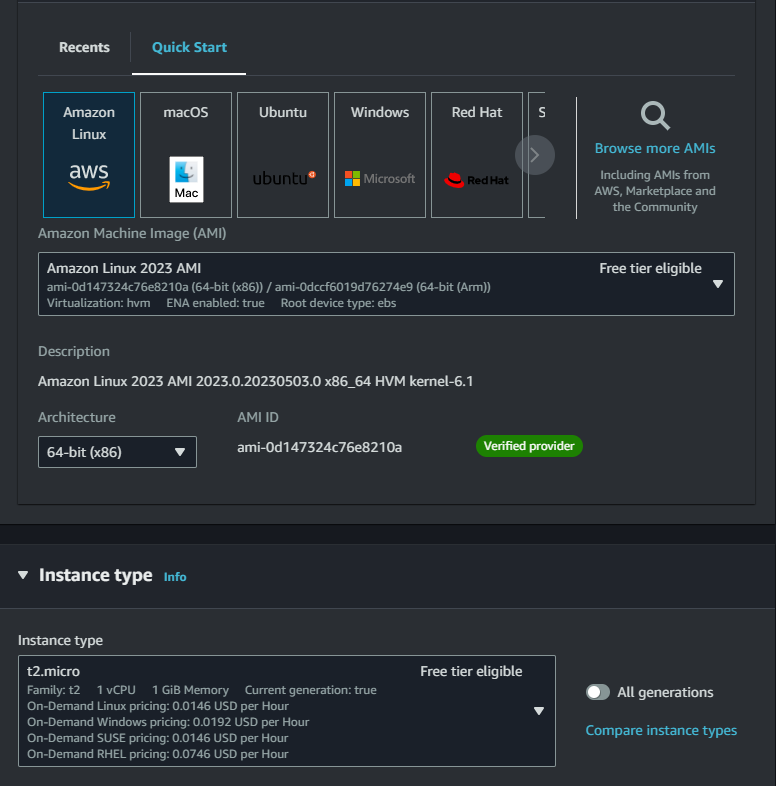Click On-Demand RHEL pricing line
776x786 pixels.
tap(158, 754)
